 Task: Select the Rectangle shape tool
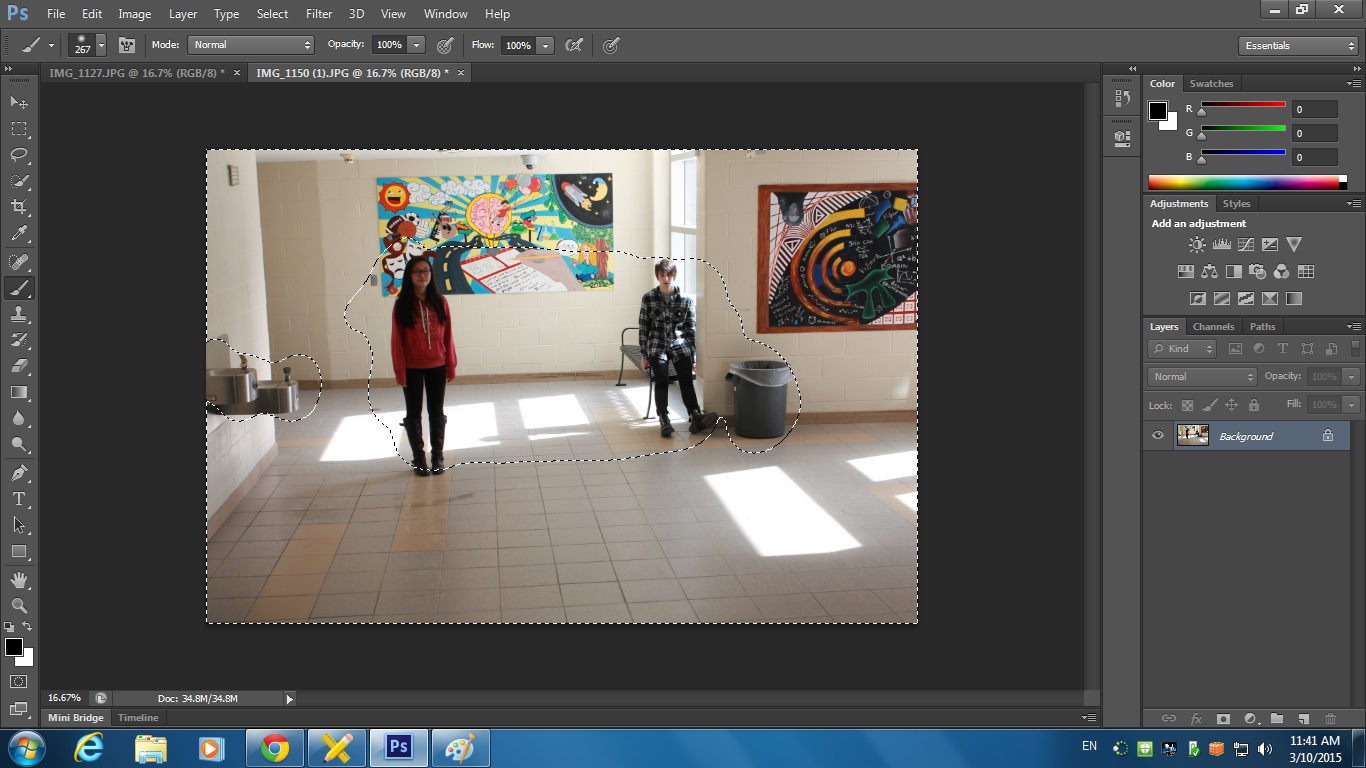click(19, 551)
